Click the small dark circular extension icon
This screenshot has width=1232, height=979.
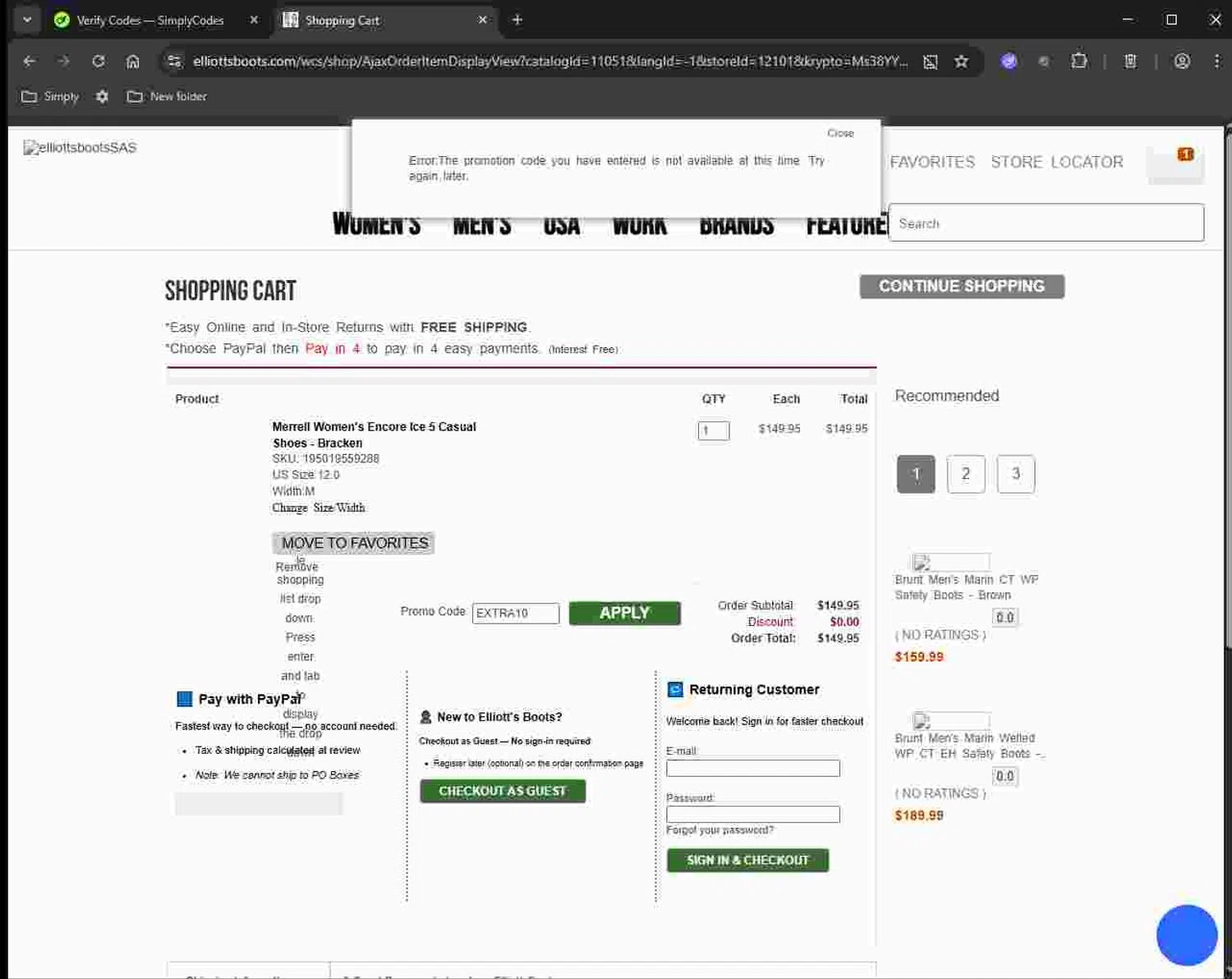(x=1043, y=62)
